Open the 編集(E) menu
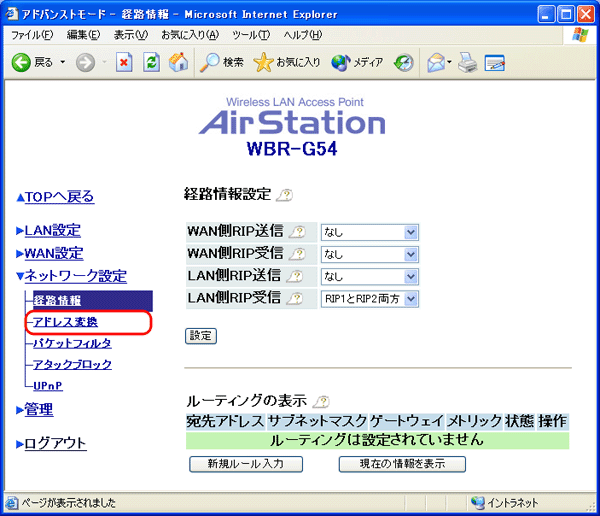 coord(83,35)
